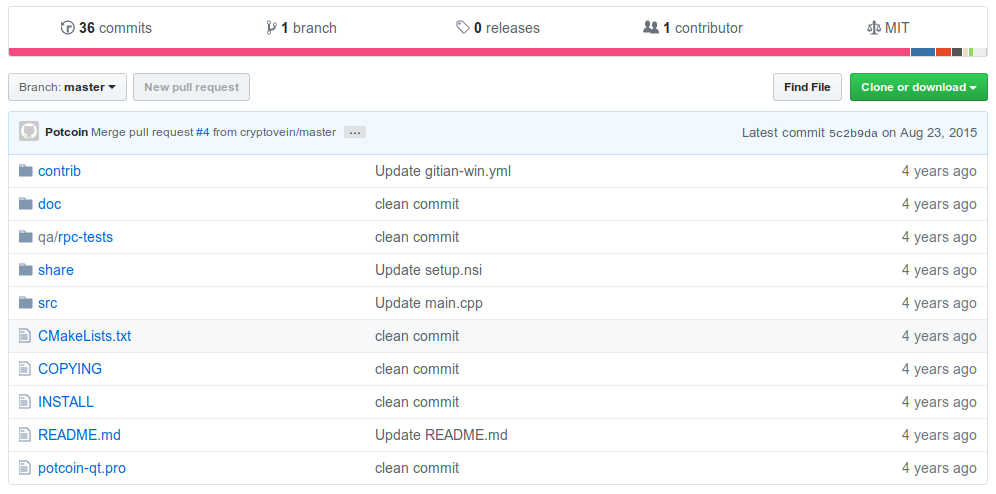996x494 pixels.
Task: Click the INSTALL row clean commit message
Action: pos(417,402)
